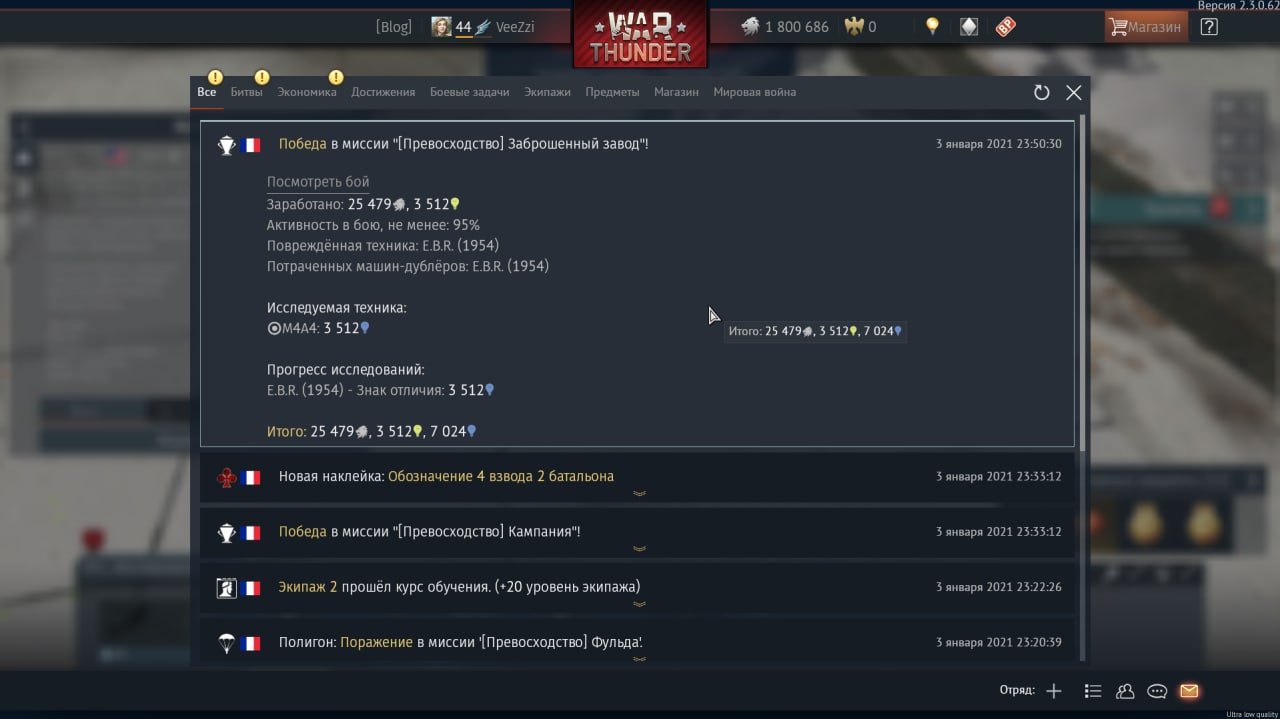The image size is (1280, 719).
Task: Switch to the Битвы tab
Action: point(247,92)
